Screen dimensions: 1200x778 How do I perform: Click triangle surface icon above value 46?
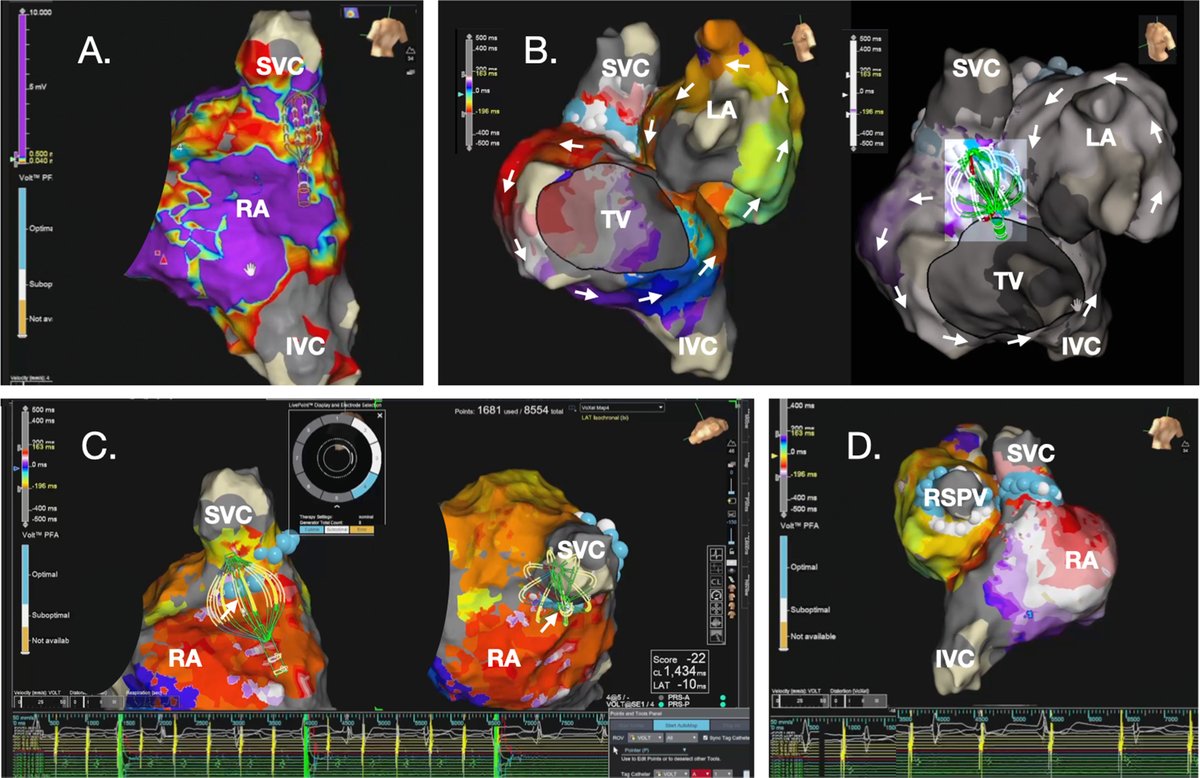pos(732,443)
